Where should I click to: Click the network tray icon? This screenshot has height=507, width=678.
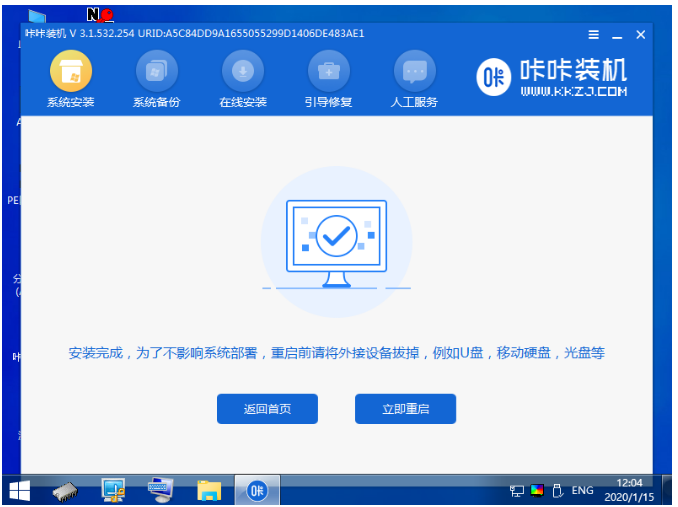click(x=517, y=491)
